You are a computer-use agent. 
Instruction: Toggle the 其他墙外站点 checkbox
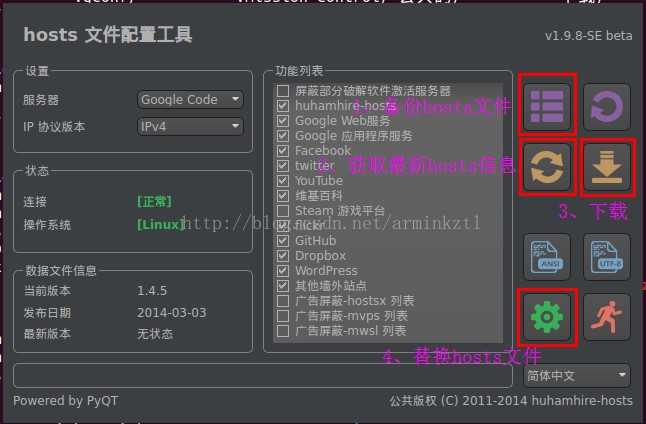pos(283,286)
